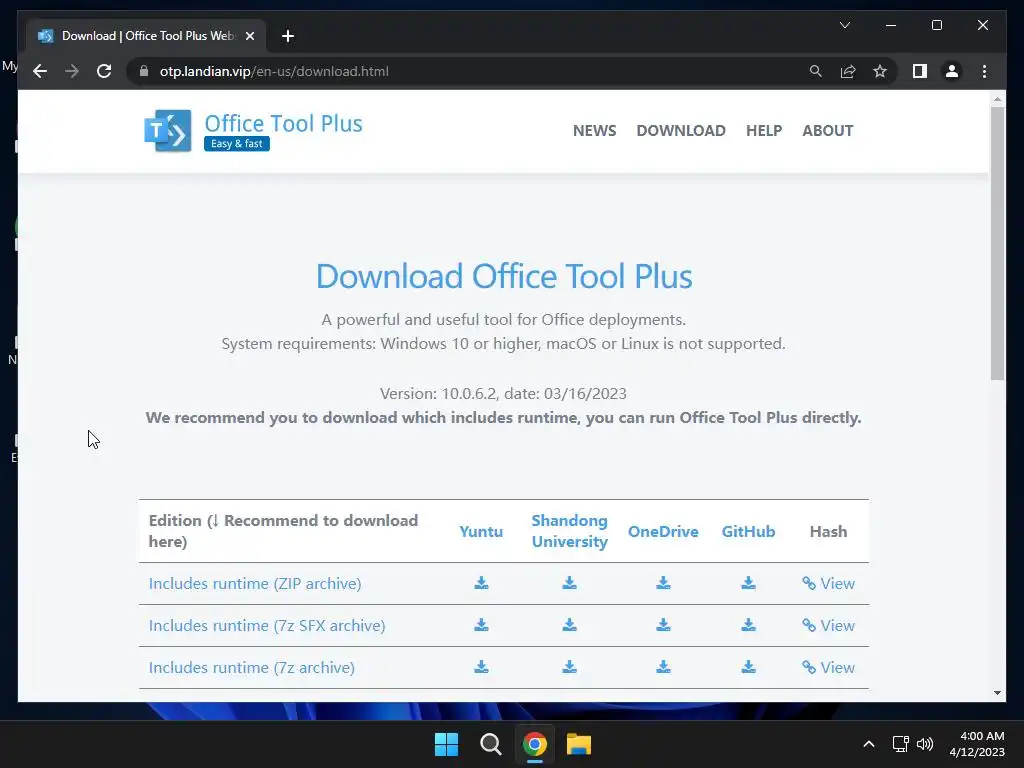Open the ABOUT menu item
The image size is (1024, 768).
827,131
